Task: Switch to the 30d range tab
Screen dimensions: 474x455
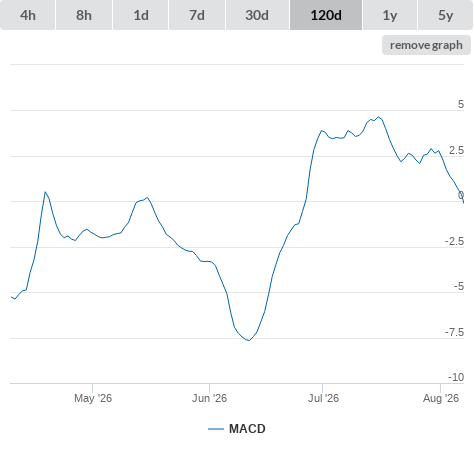Action: coord(257,15)
